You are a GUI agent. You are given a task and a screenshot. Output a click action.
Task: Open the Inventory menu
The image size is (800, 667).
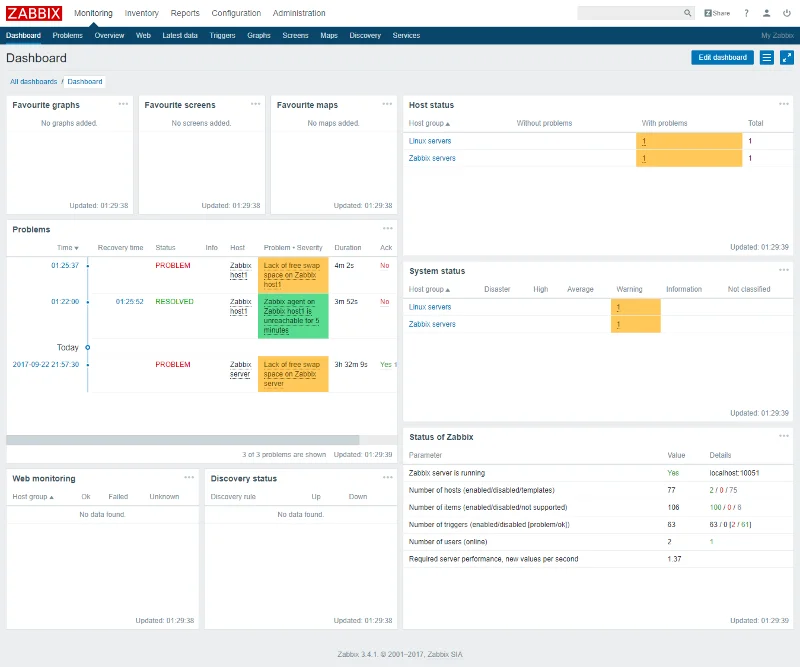(x=141, y=13)
